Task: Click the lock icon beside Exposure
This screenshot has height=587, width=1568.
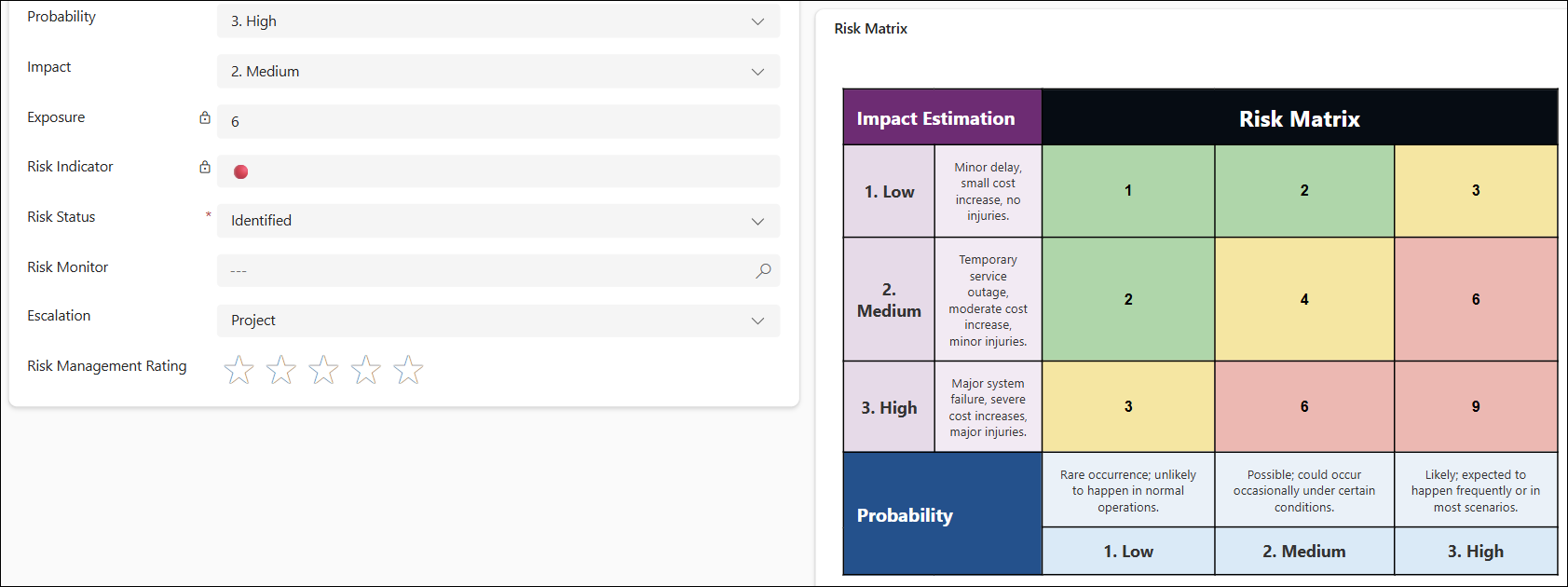Action: (205, 117)
